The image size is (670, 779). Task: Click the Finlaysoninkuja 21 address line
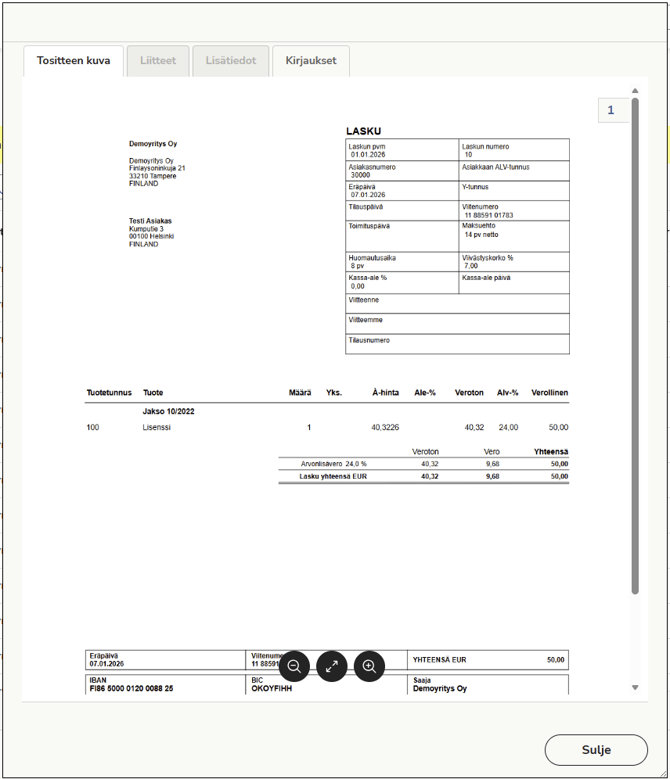157,168
